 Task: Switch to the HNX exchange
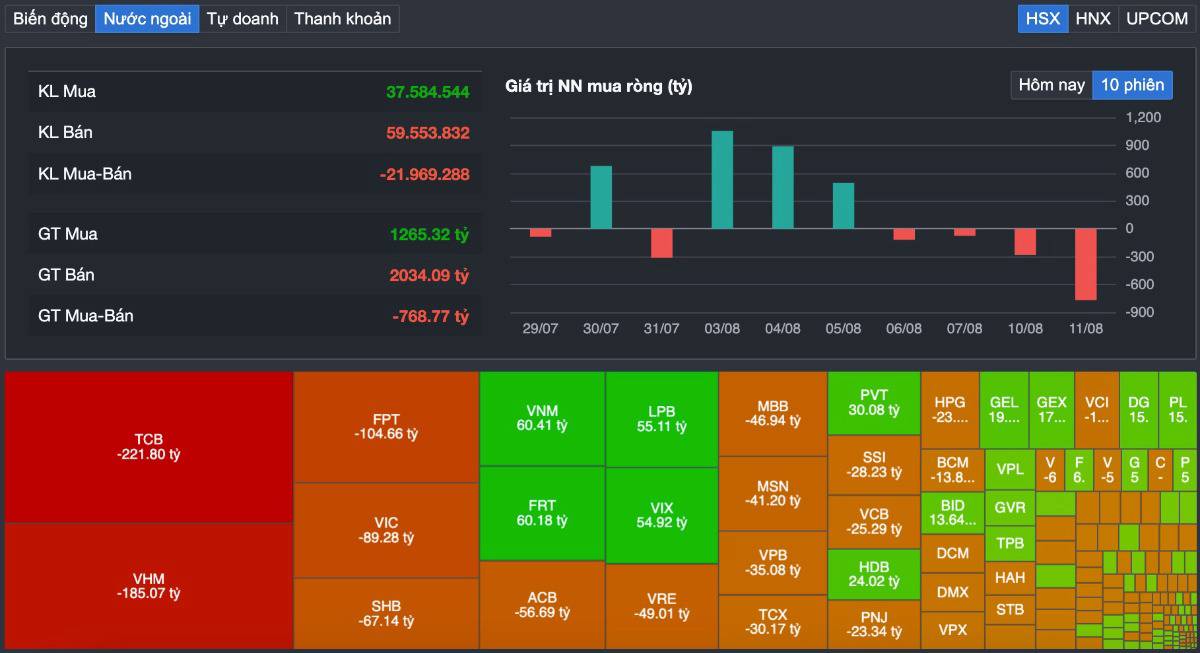click(1093, 18)
